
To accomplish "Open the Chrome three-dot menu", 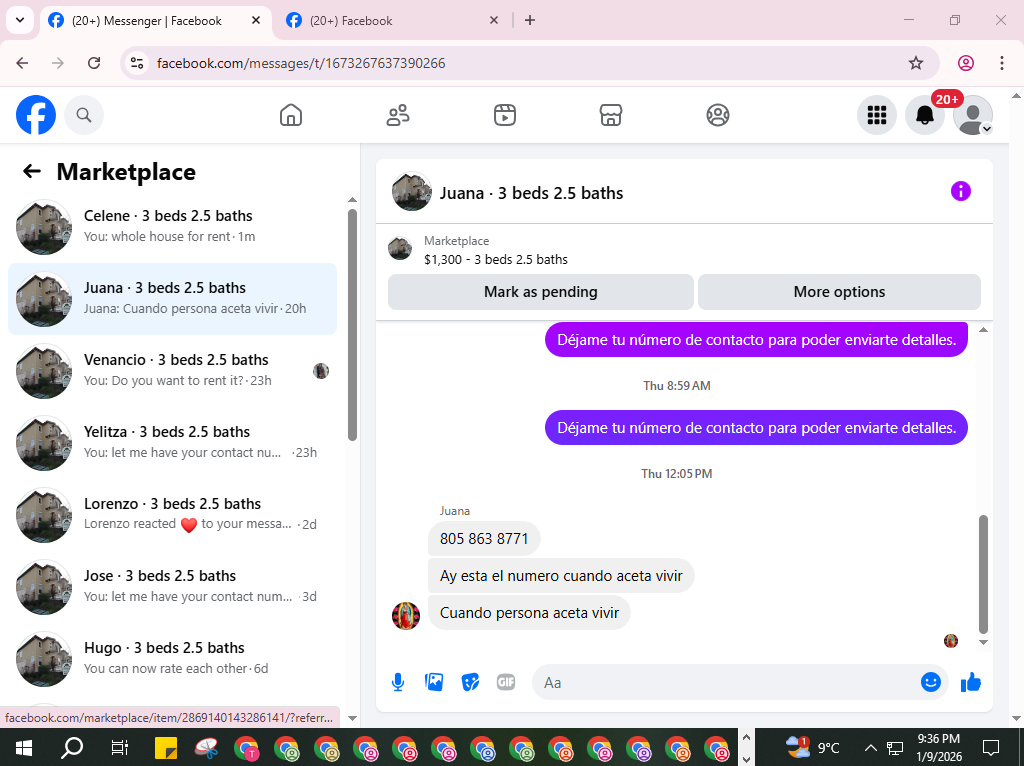I will [x=1002, y=63].
